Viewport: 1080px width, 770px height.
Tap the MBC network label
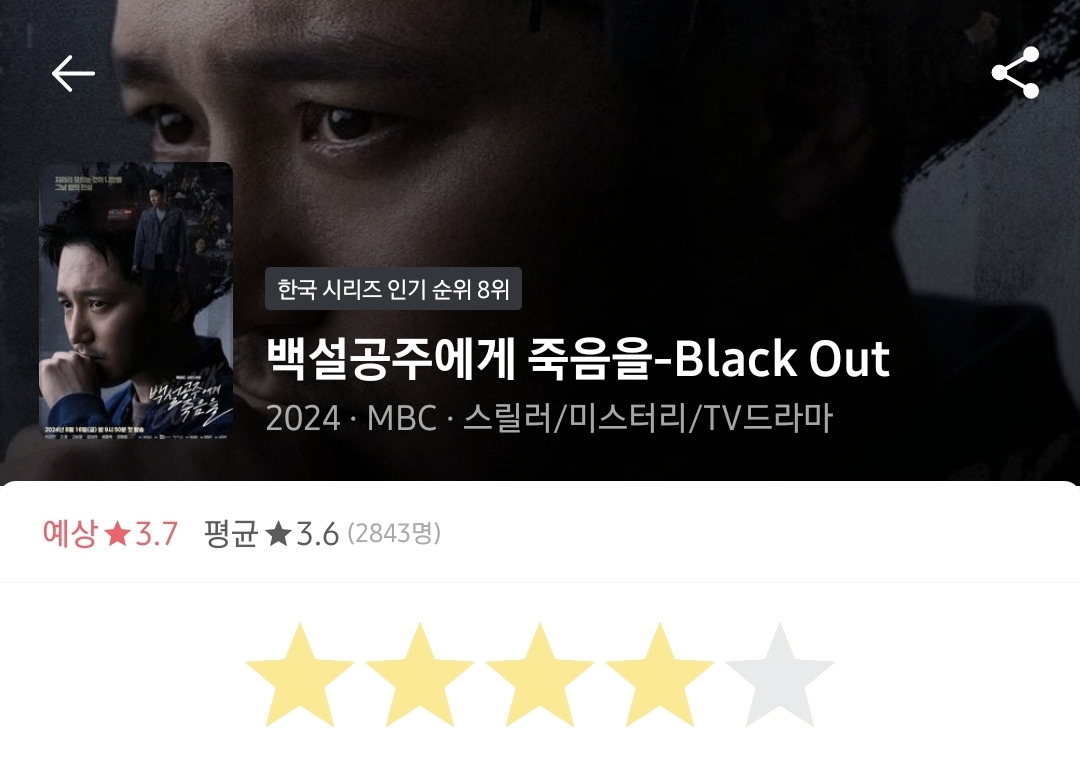pyautogui.click(x=402, y=418)
